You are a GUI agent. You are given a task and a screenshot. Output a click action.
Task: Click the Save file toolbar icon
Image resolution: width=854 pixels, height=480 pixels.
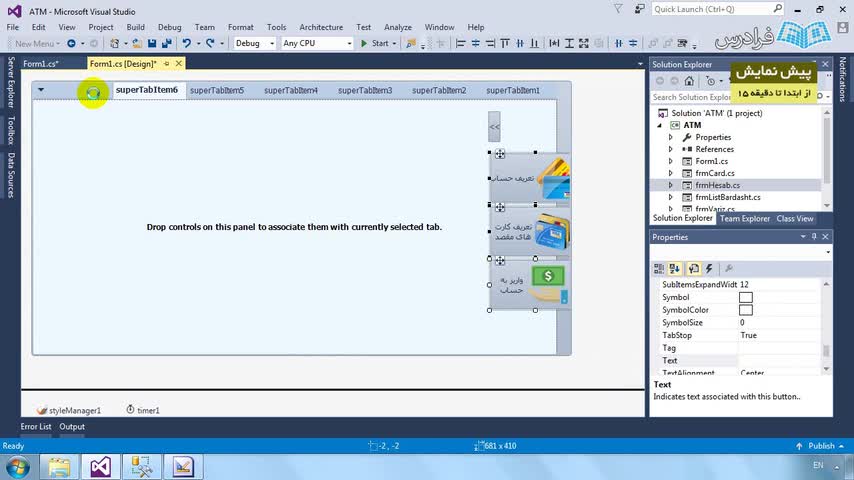(152, 43)
